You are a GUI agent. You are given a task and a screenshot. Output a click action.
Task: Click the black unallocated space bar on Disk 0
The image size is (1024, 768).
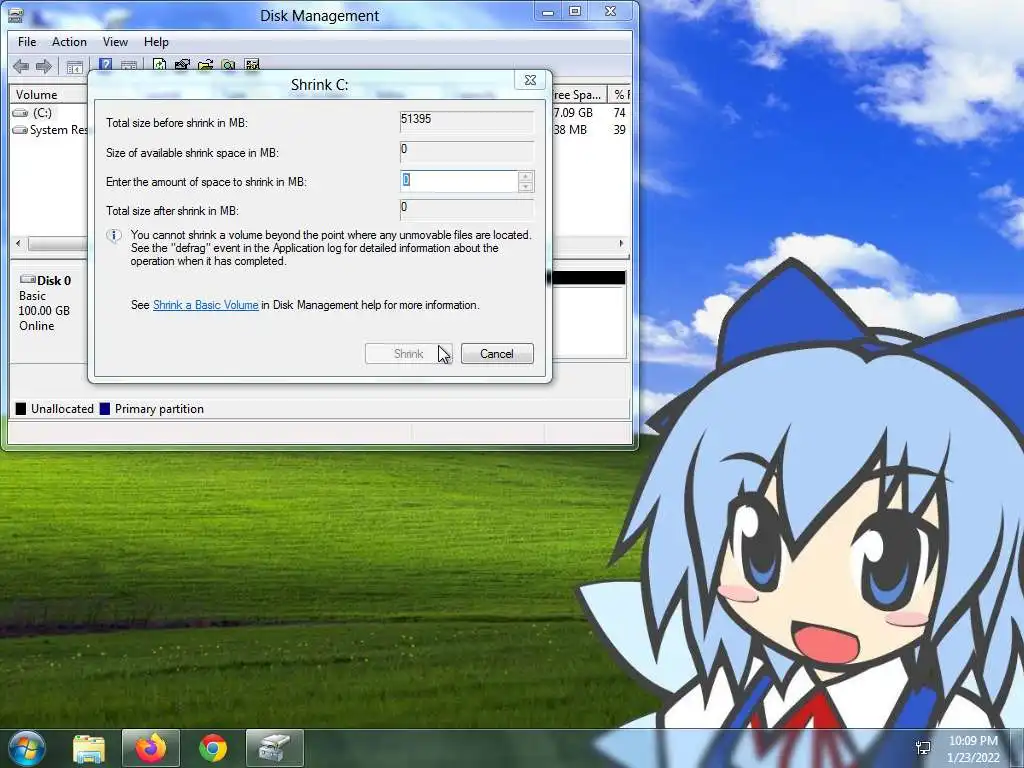coord(589,278)
